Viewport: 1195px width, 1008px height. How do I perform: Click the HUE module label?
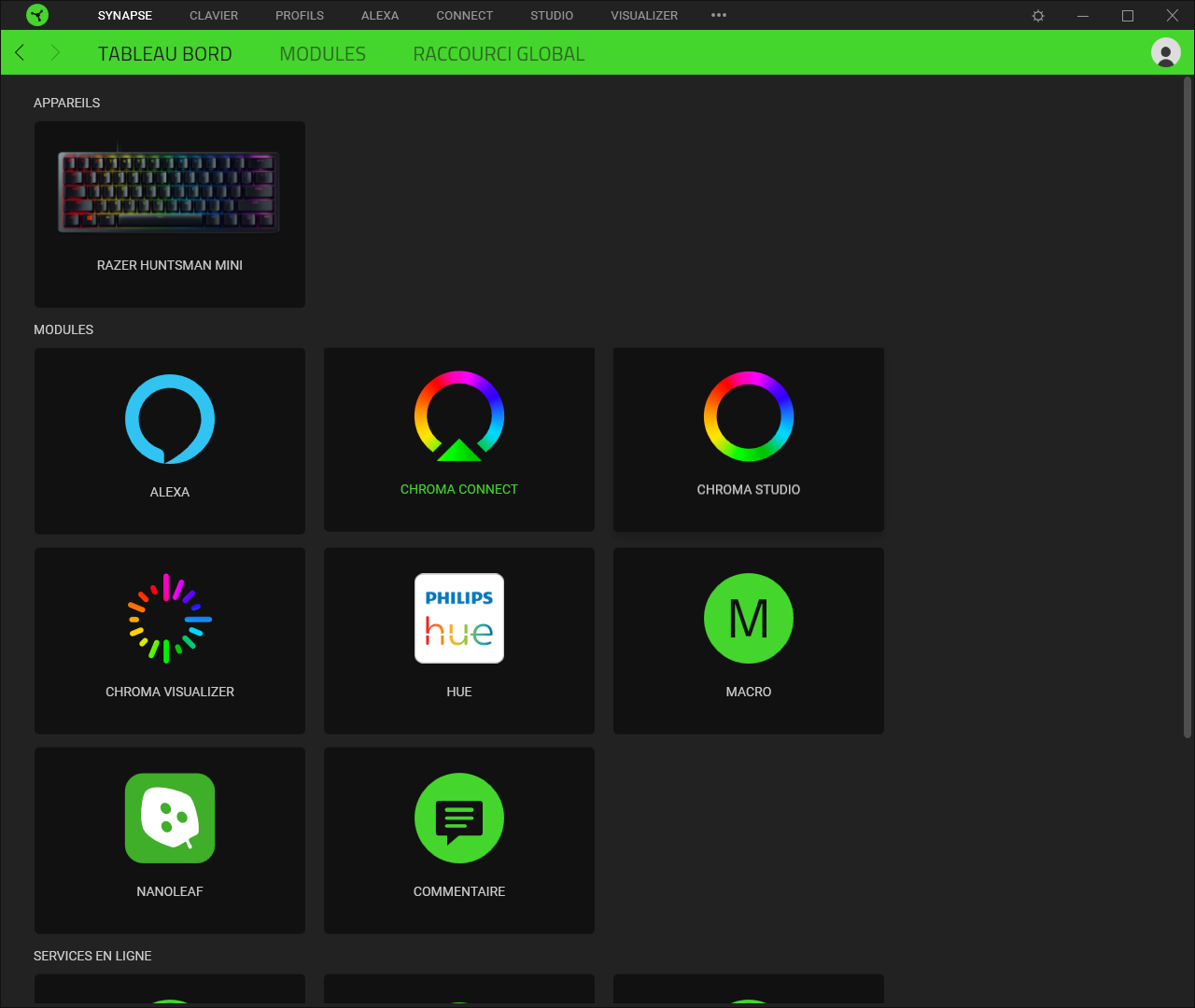point(459,692)
